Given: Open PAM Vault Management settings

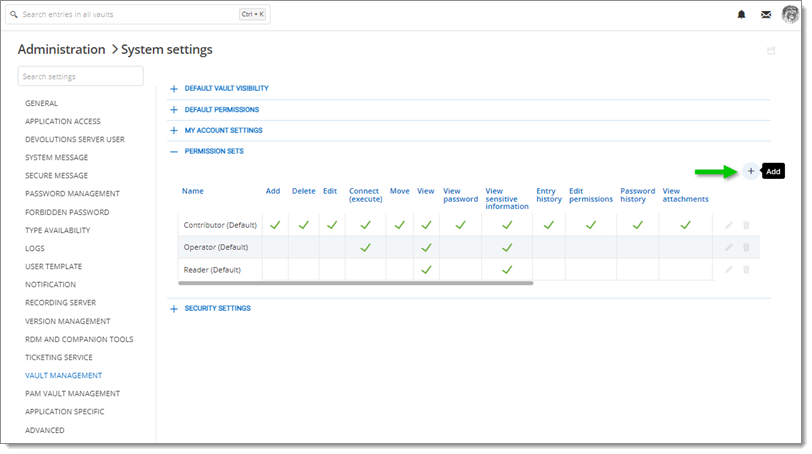Looking at the screenshot, I should point(72,394).
